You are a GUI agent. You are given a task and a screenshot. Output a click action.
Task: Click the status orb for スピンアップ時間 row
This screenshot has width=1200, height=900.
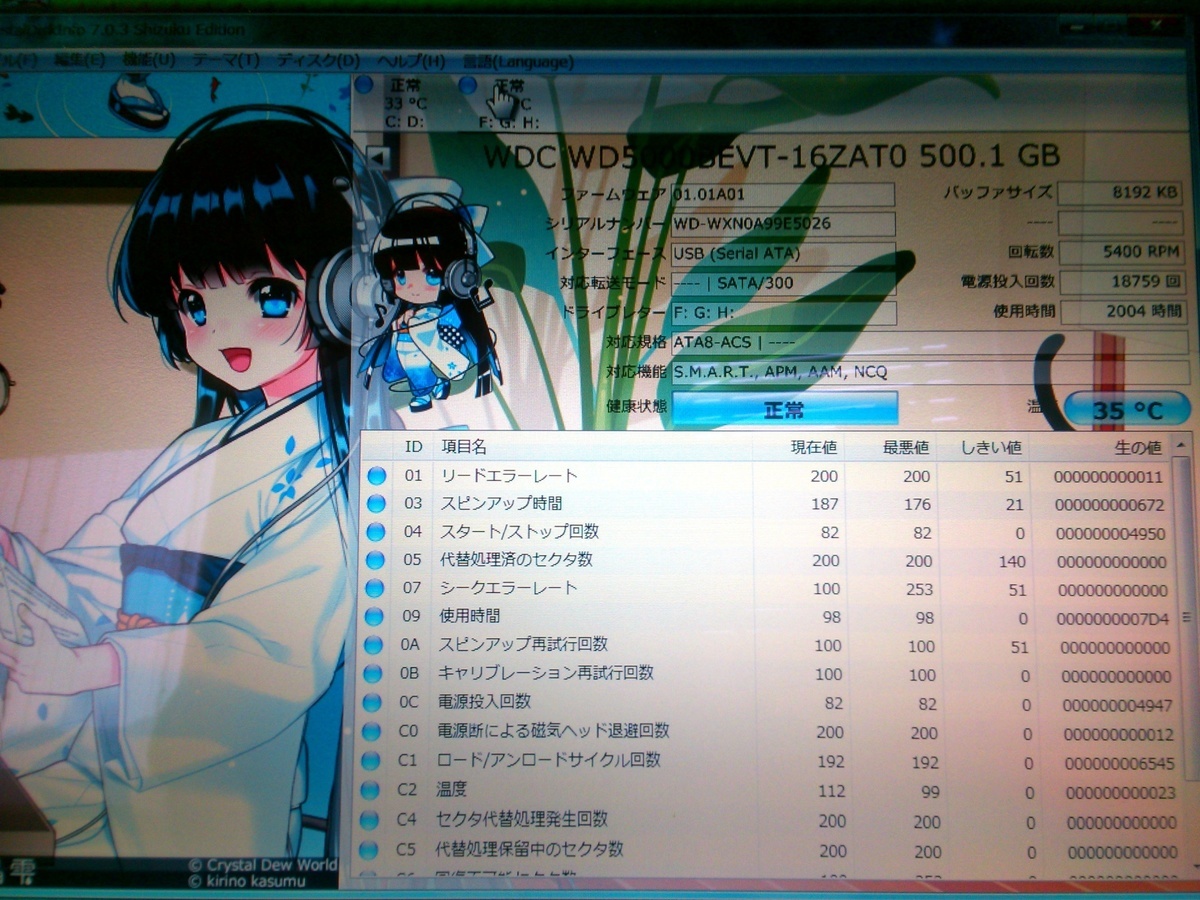[376, 504]
